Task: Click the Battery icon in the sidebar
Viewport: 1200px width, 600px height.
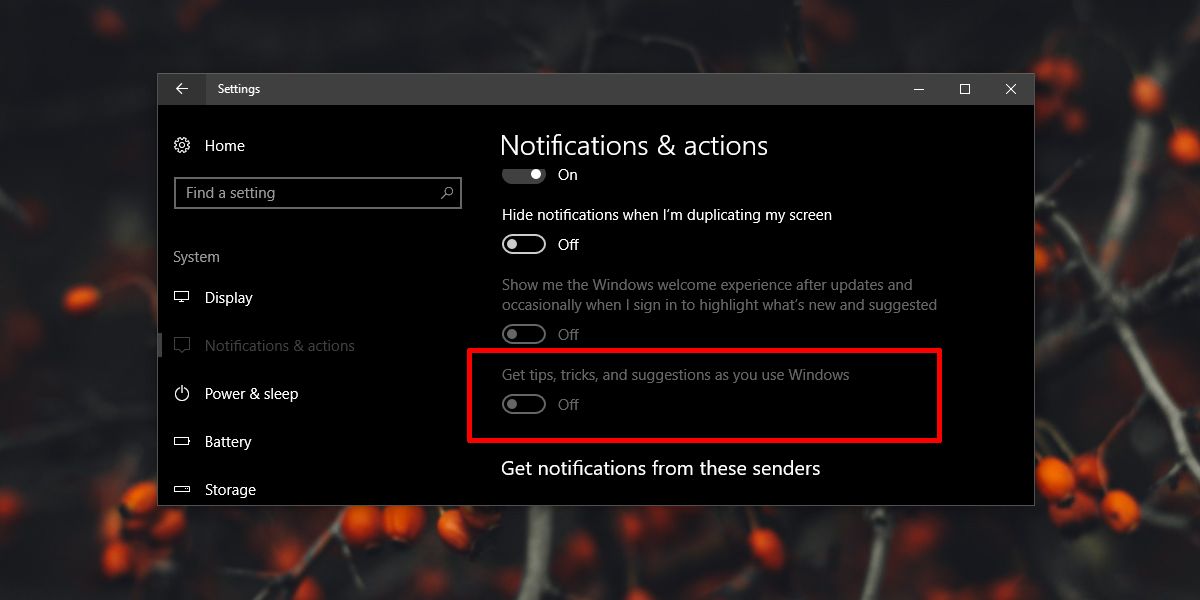Action: [182, 441]
